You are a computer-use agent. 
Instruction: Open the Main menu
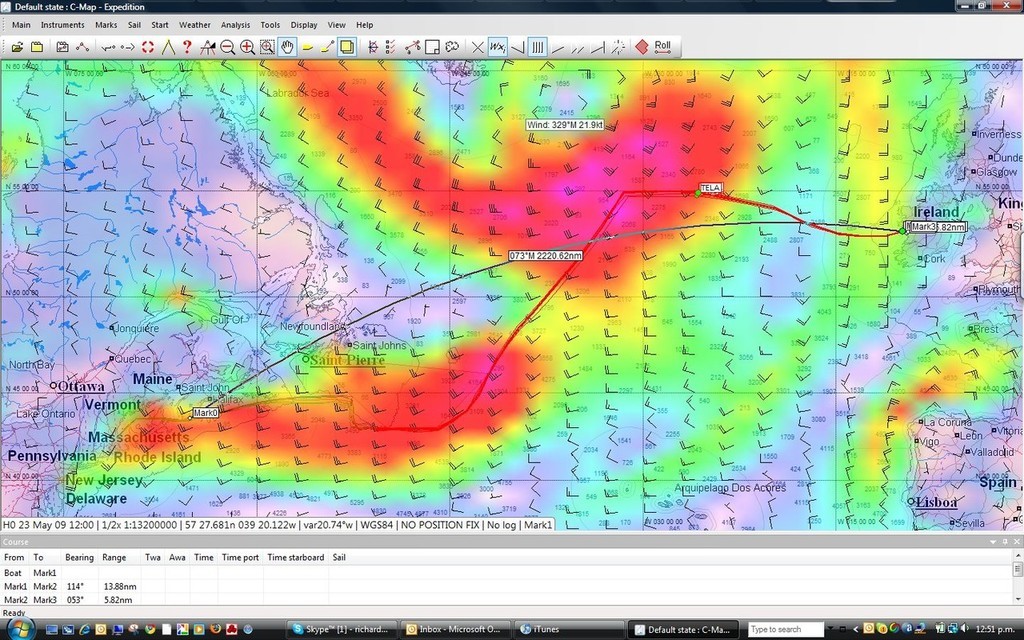[x=21, y=25]
